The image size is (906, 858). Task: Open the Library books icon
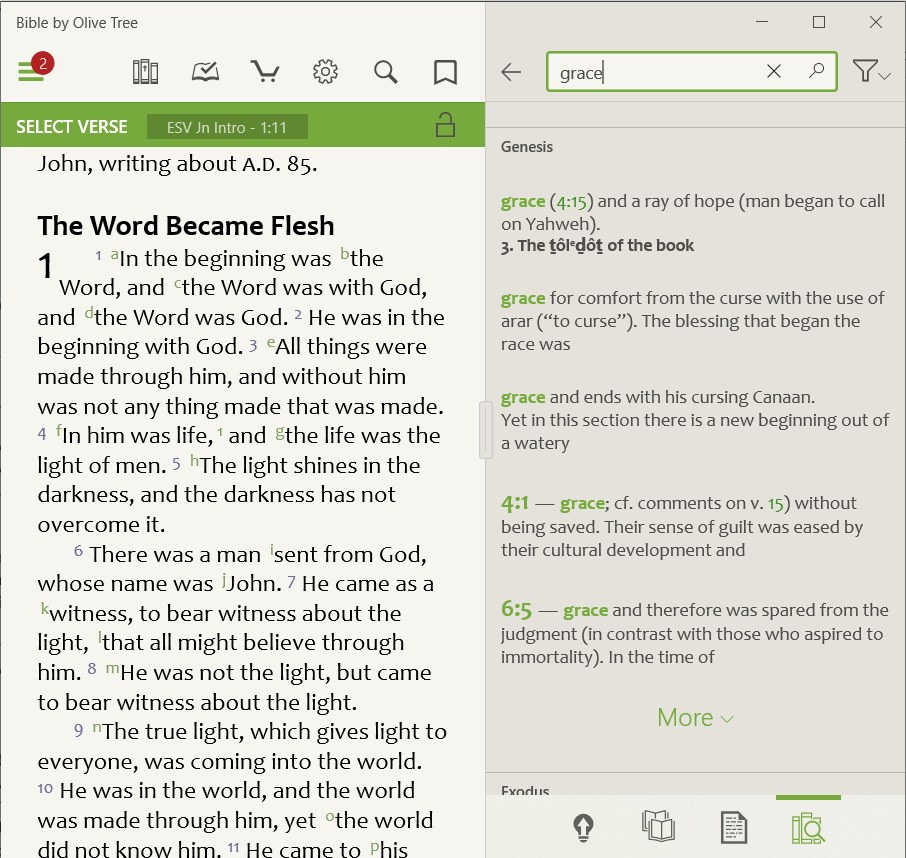point(146,72)
